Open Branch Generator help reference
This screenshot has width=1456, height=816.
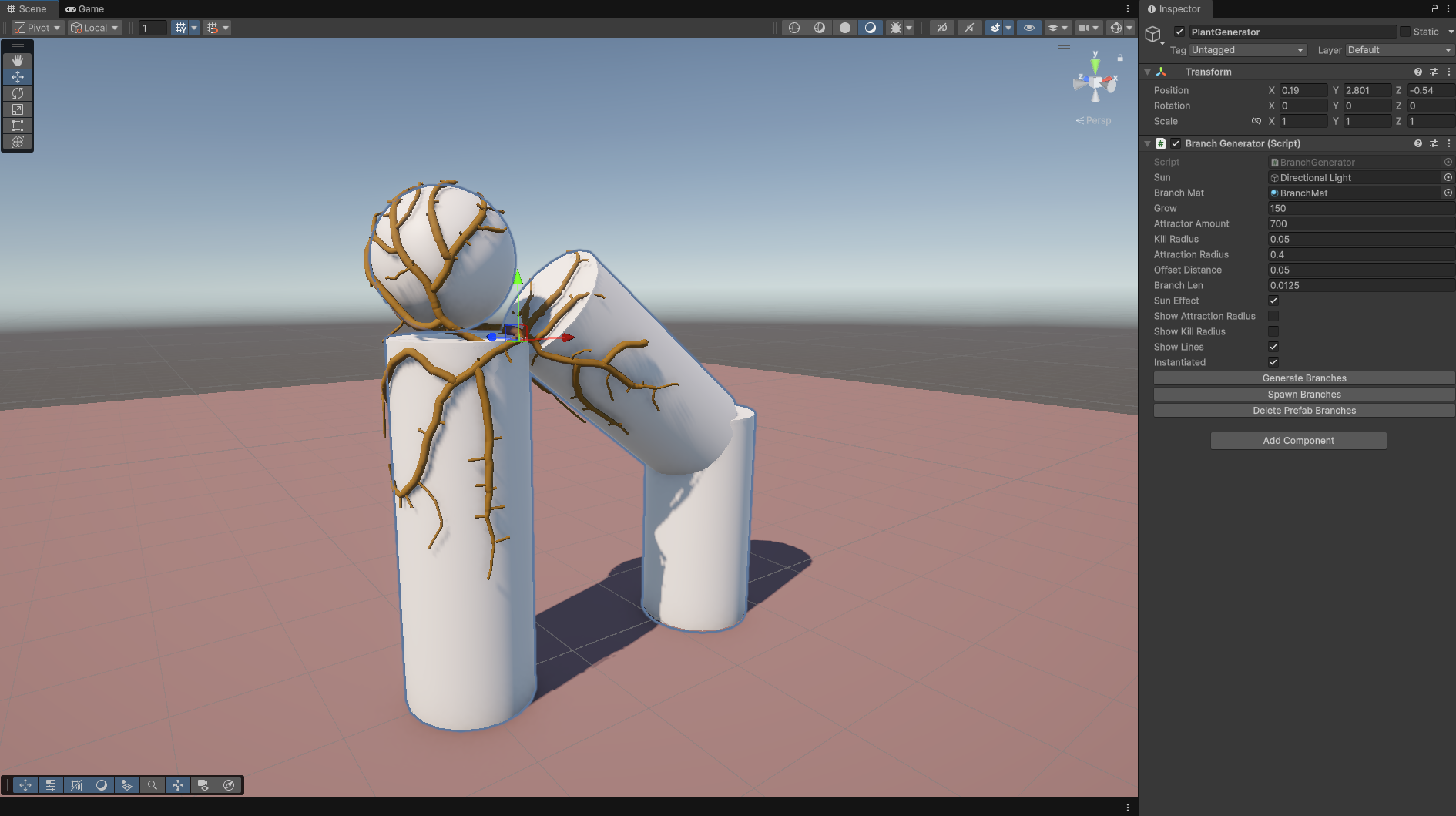(1417, 143)
